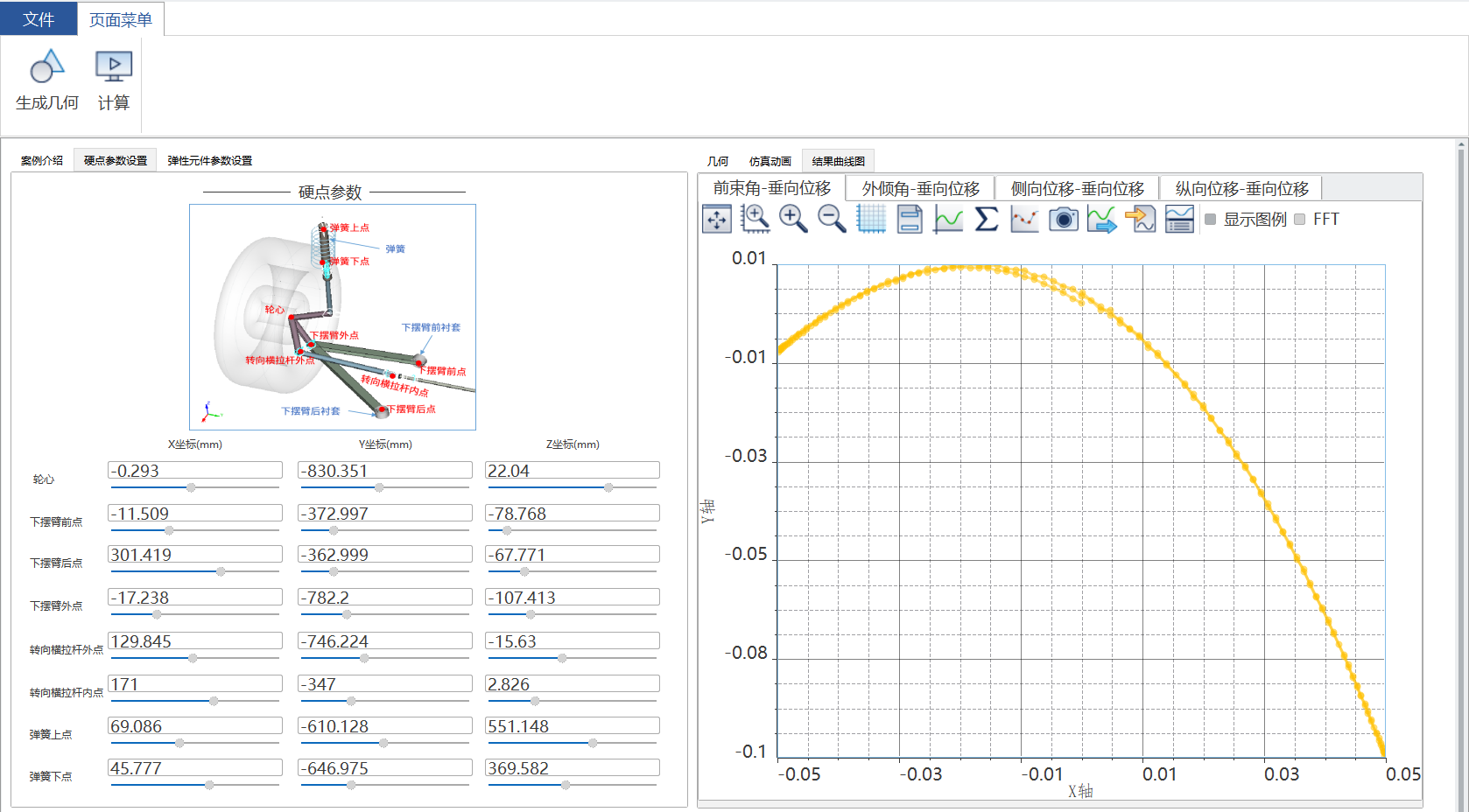Click the yellow toe angle curve plot

coord(1081,511)
